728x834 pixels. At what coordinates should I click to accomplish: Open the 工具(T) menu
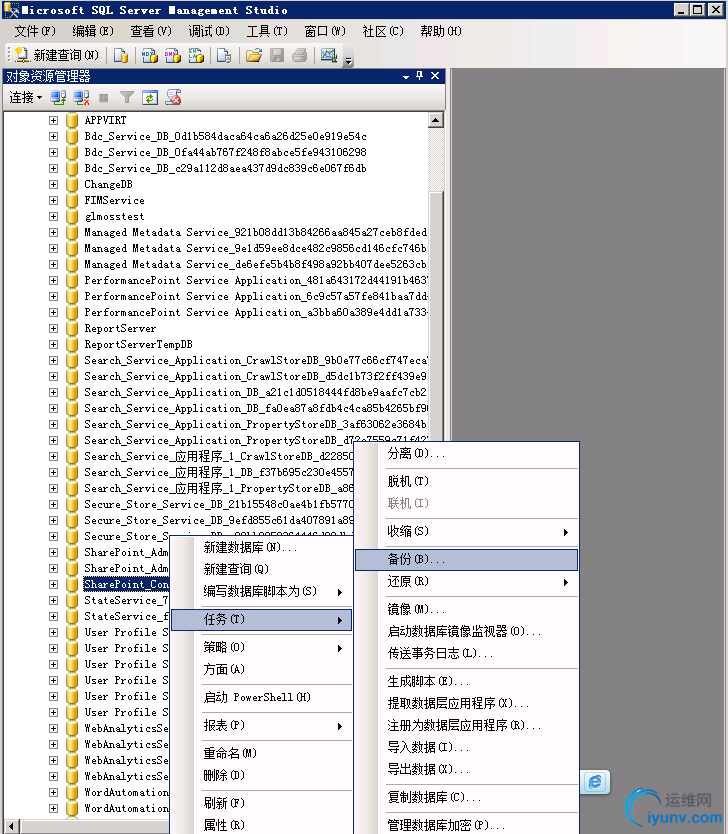point(267,31)
